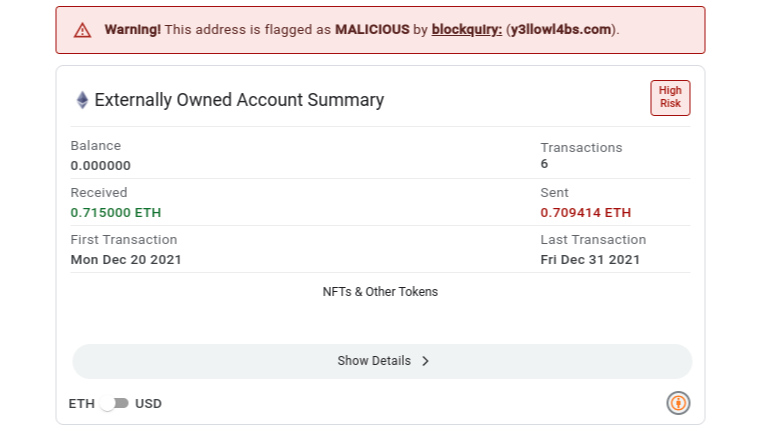766x431 pixels.
Task: Click the Transactions count value 6
Action: coord(544,164)
